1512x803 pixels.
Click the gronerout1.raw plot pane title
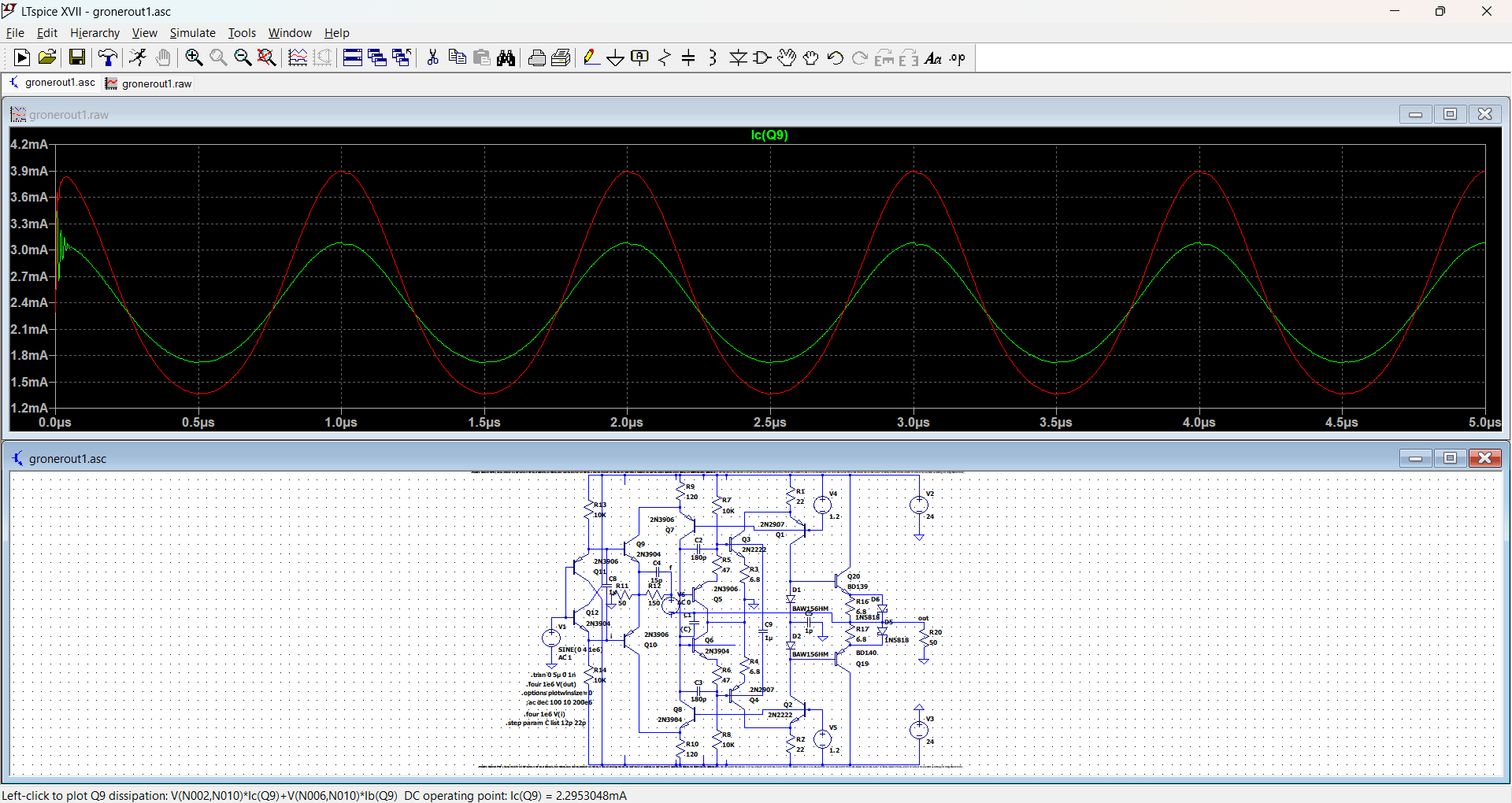click(x=69, y=115)
